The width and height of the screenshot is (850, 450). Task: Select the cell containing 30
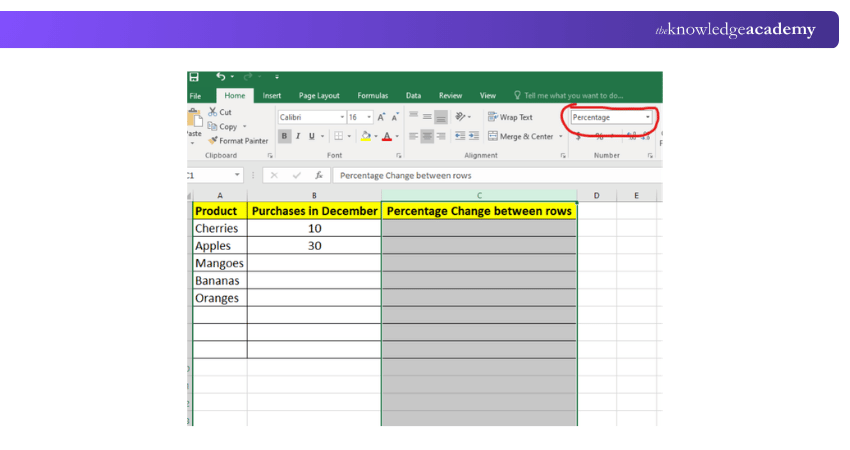coord(314,246)
